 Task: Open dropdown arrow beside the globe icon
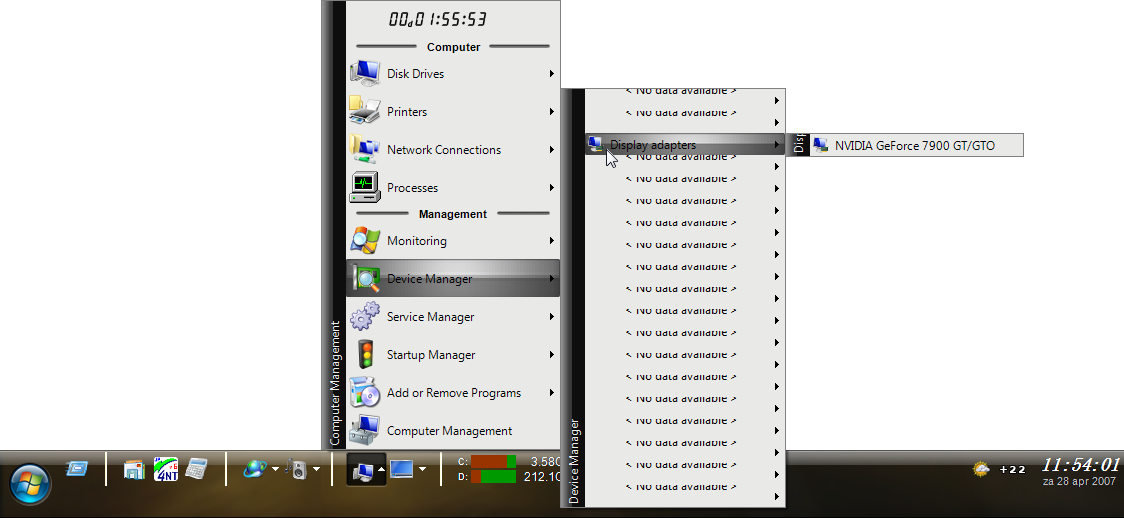click(x=274, y=468)
